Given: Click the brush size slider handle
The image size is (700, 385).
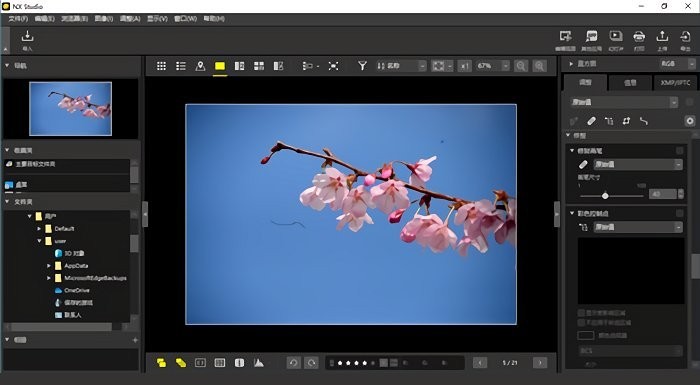Looking at the screenshot, I should click(x=605, y=196).
